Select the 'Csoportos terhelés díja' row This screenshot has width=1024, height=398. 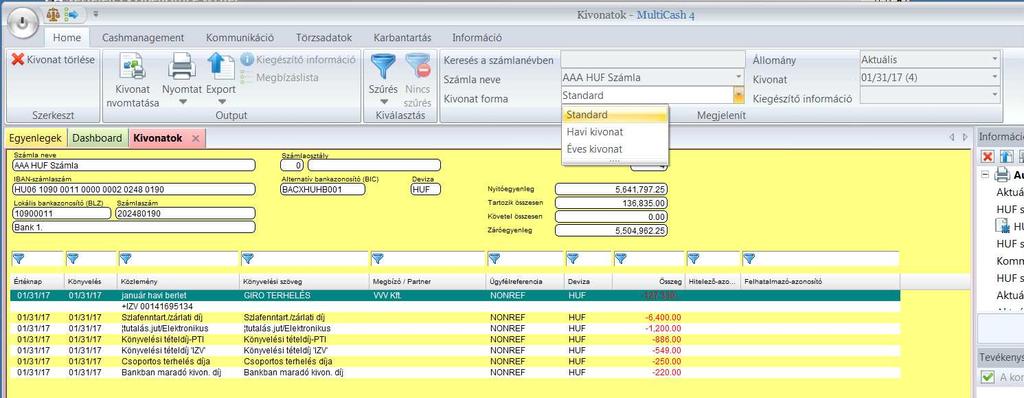[x=455, y=361]
